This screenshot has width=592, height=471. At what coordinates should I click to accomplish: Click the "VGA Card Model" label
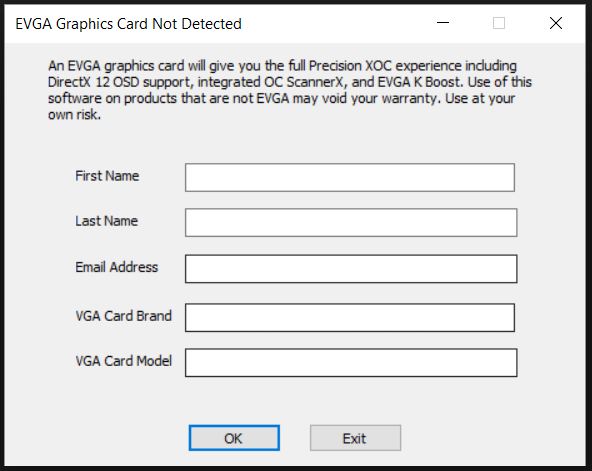123,361
